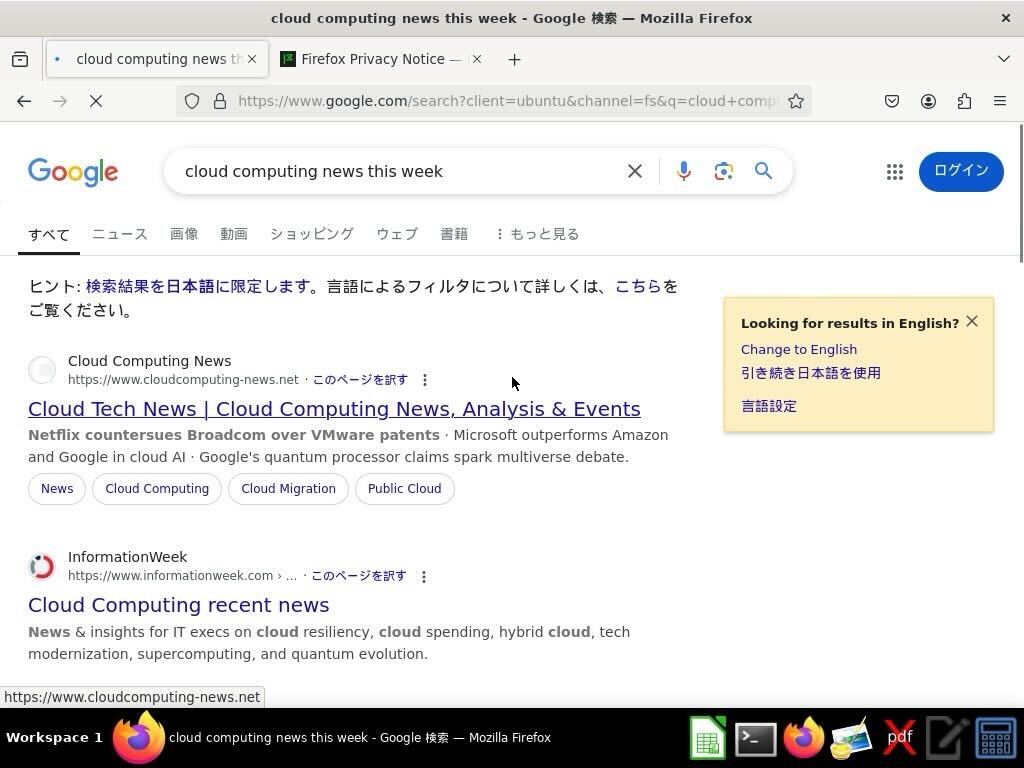Viewport: 1024px width, 768px height.
Task: Open the calculator in taskbar
Action: [x=996, y=739]
